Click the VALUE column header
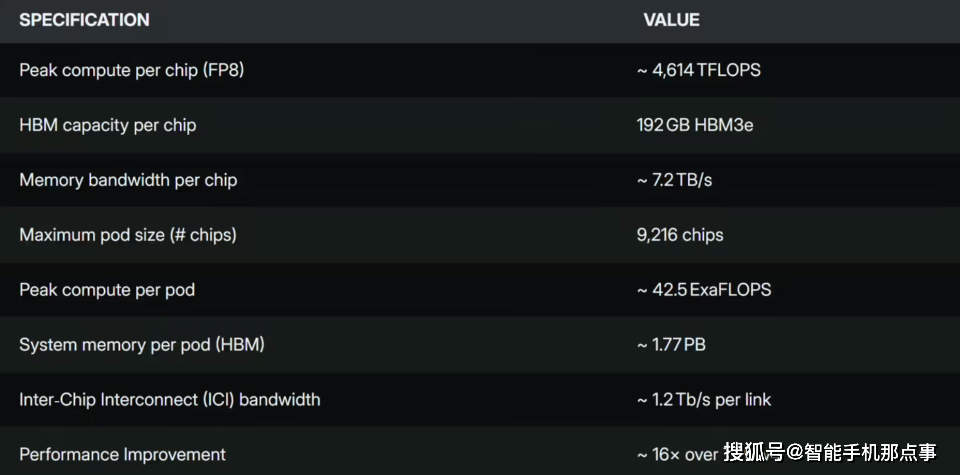The width and height of the screenshot is (960, 475). 671,20
